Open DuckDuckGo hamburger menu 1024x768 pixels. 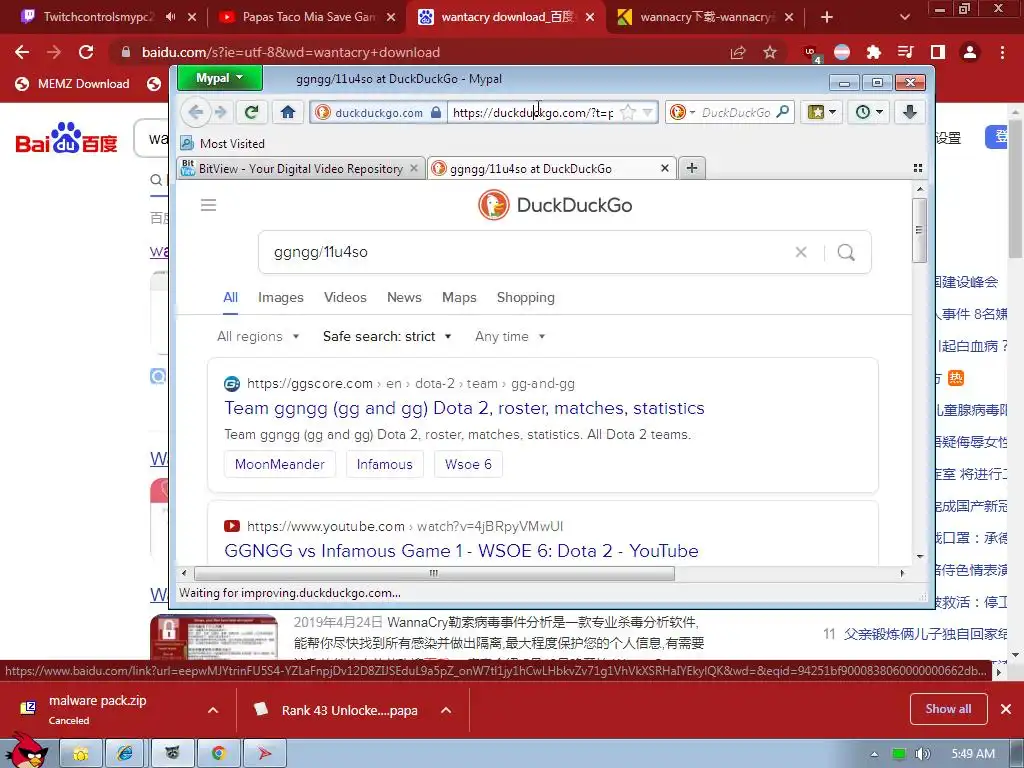(208, 205)
